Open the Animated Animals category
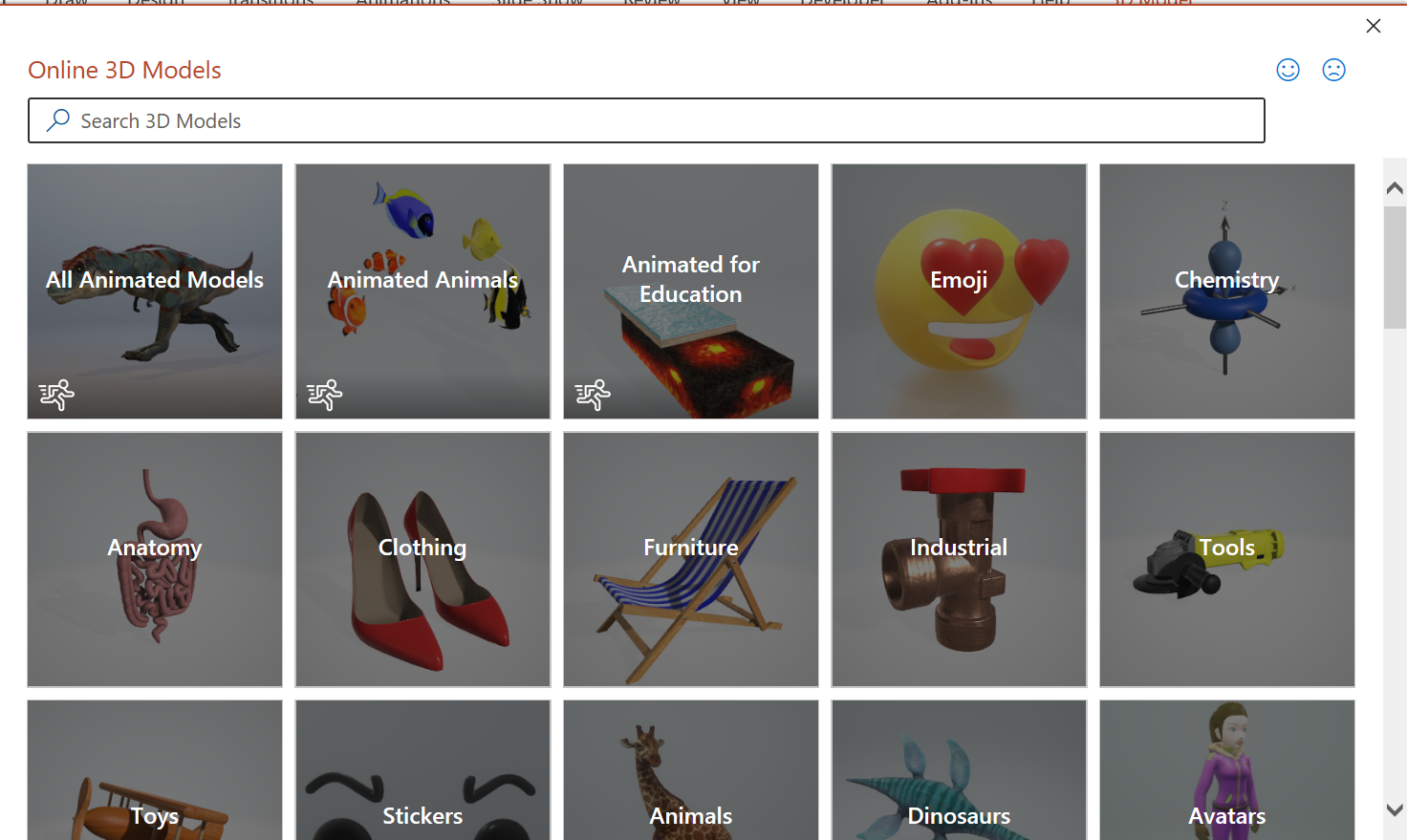 (422, 291)
